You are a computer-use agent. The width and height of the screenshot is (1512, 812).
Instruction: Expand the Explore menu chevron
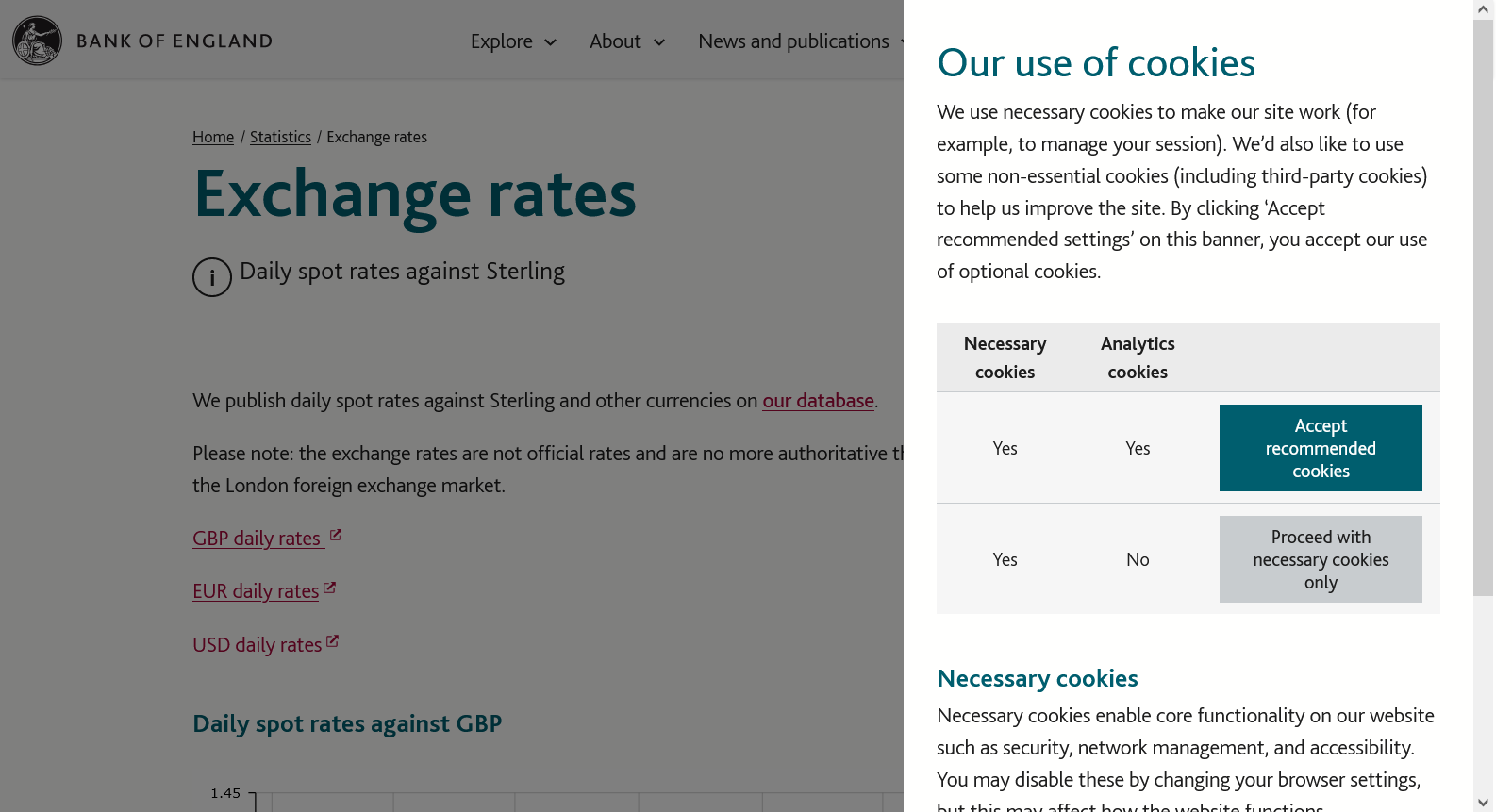551,42
